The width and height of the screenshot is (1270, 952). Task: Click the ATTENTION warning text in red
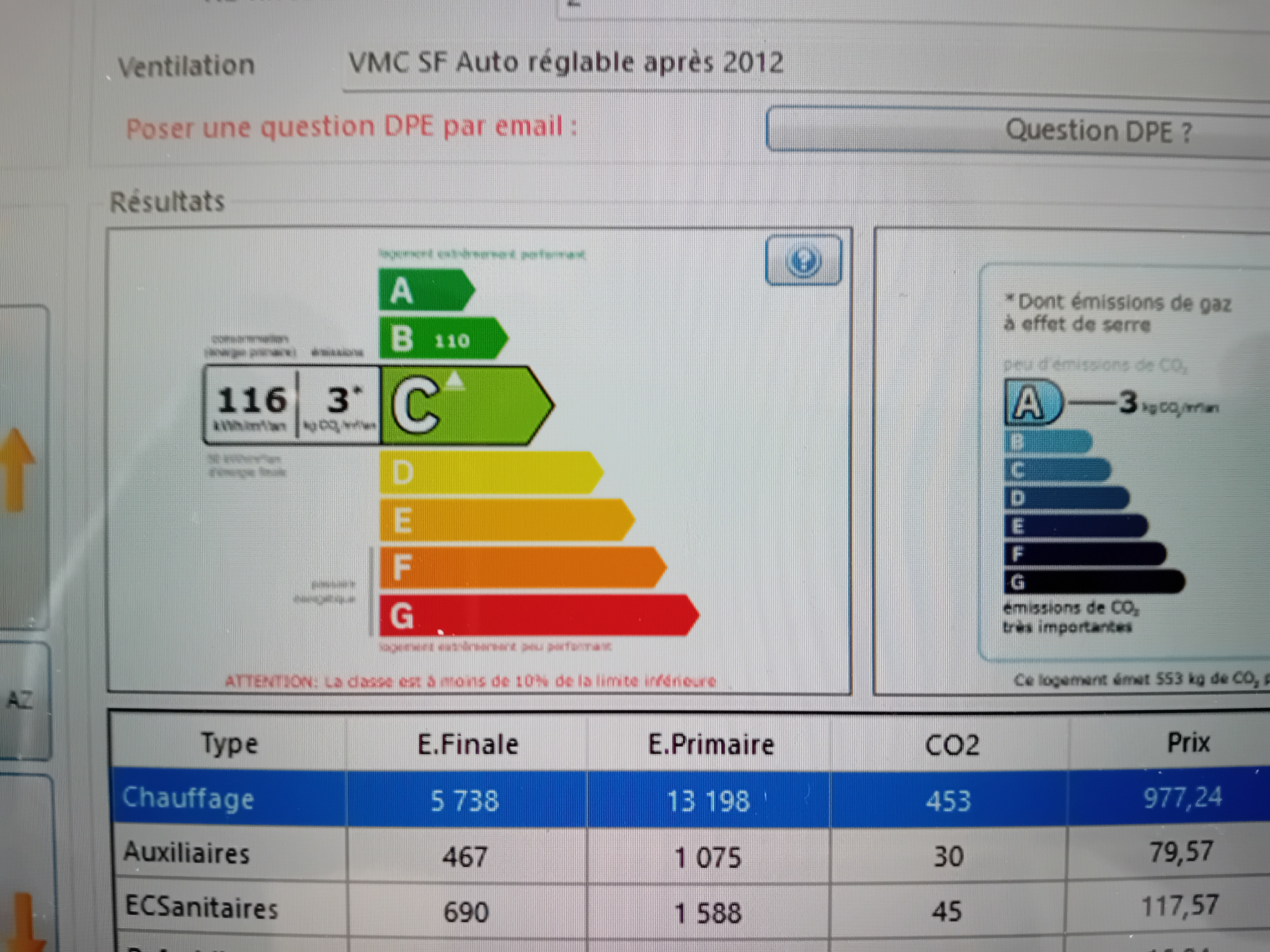470,681
